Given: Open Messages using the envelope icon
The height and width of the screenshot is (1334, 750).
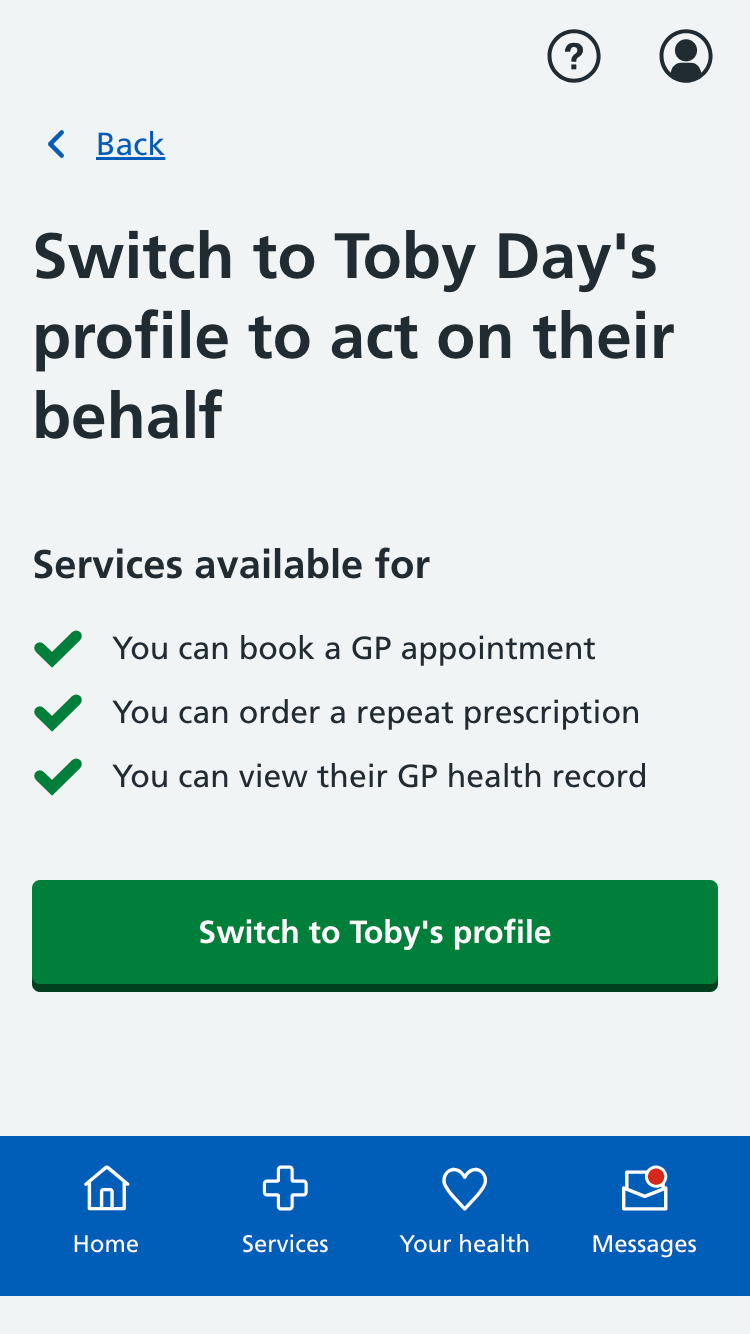Looking at the screenshot, I should (x=643, y=1190).
